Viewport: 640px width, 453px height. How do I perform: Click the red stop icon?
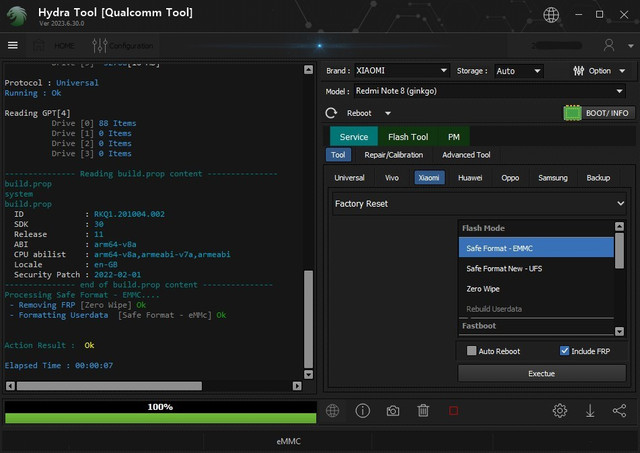pyautogui.click(x=453, y=411)
